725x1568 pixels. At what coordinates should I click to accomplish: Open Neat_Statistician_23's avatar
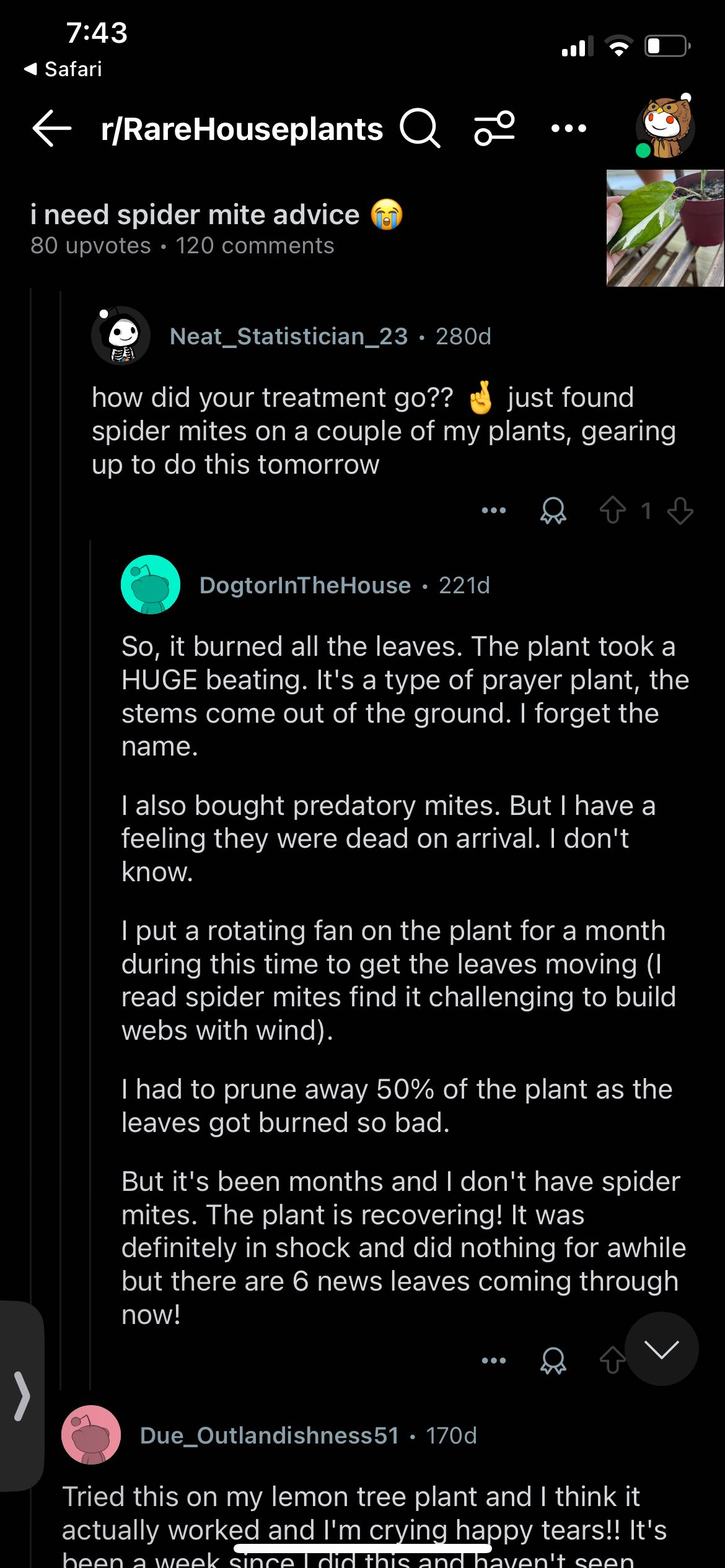pos(121,336)
